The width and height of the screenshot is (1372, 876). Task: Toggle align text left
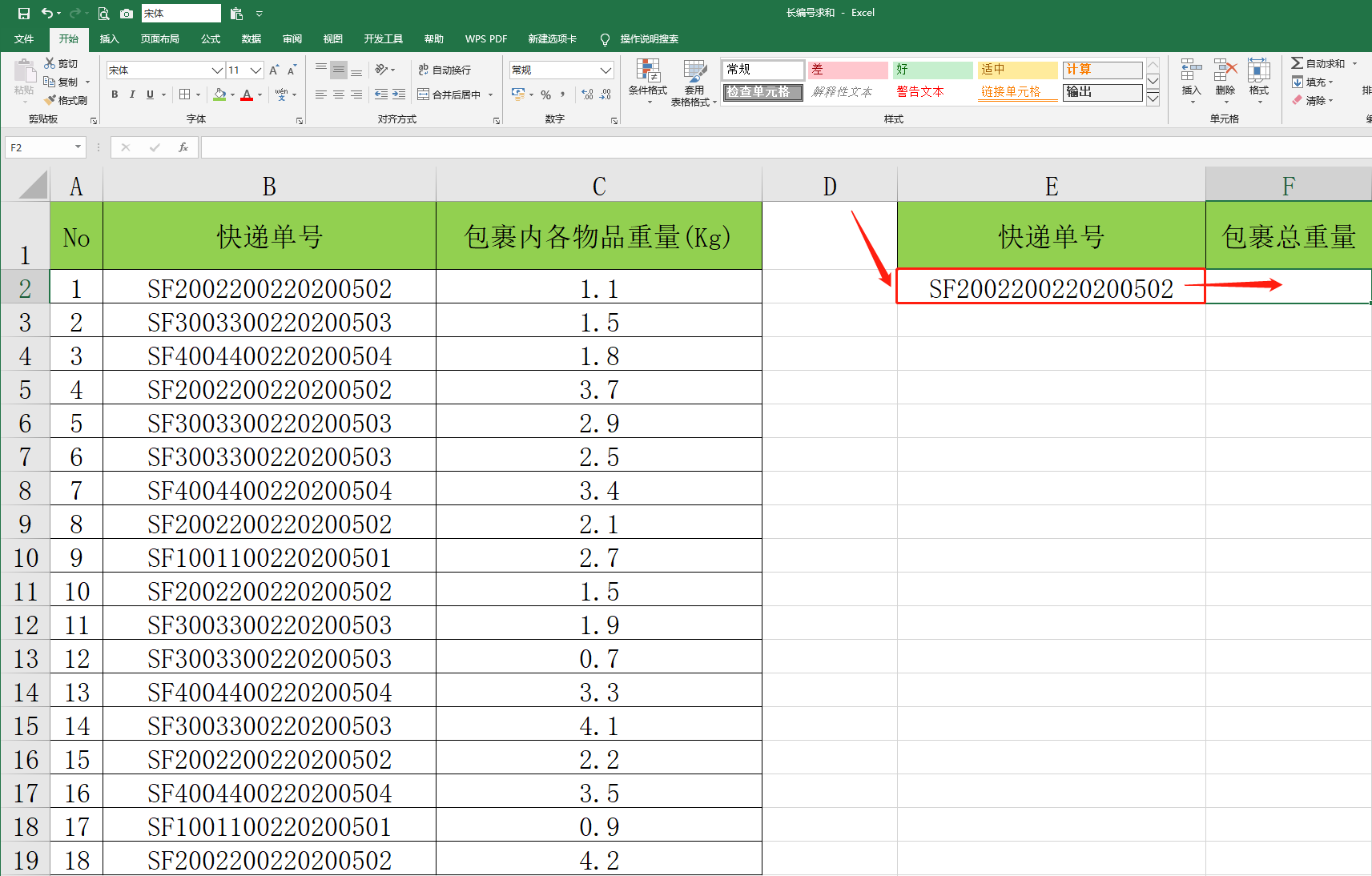321,94
